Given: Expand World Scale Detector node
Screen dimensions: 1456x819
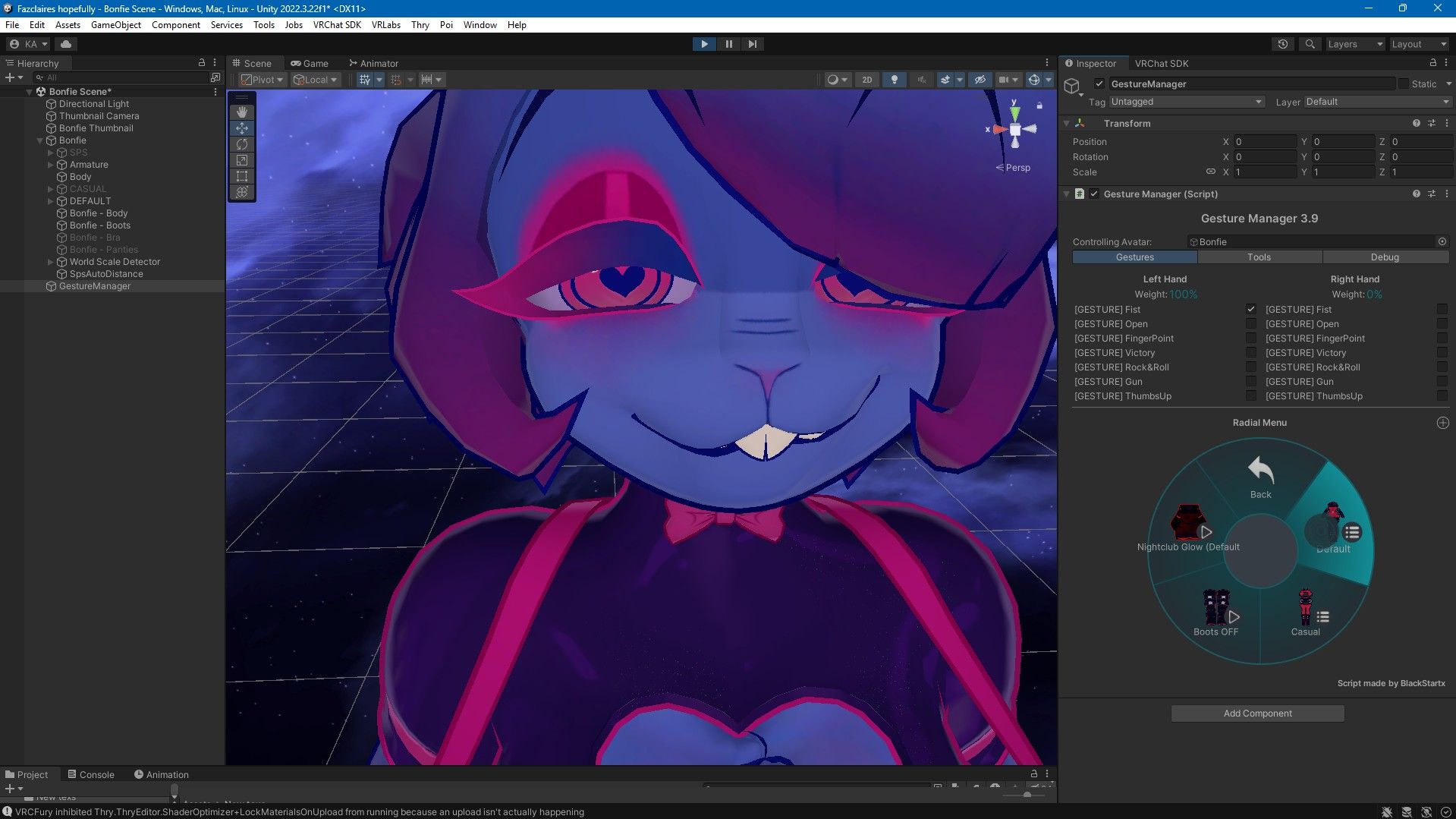Looking at the screenshot, I should point(51,262).
